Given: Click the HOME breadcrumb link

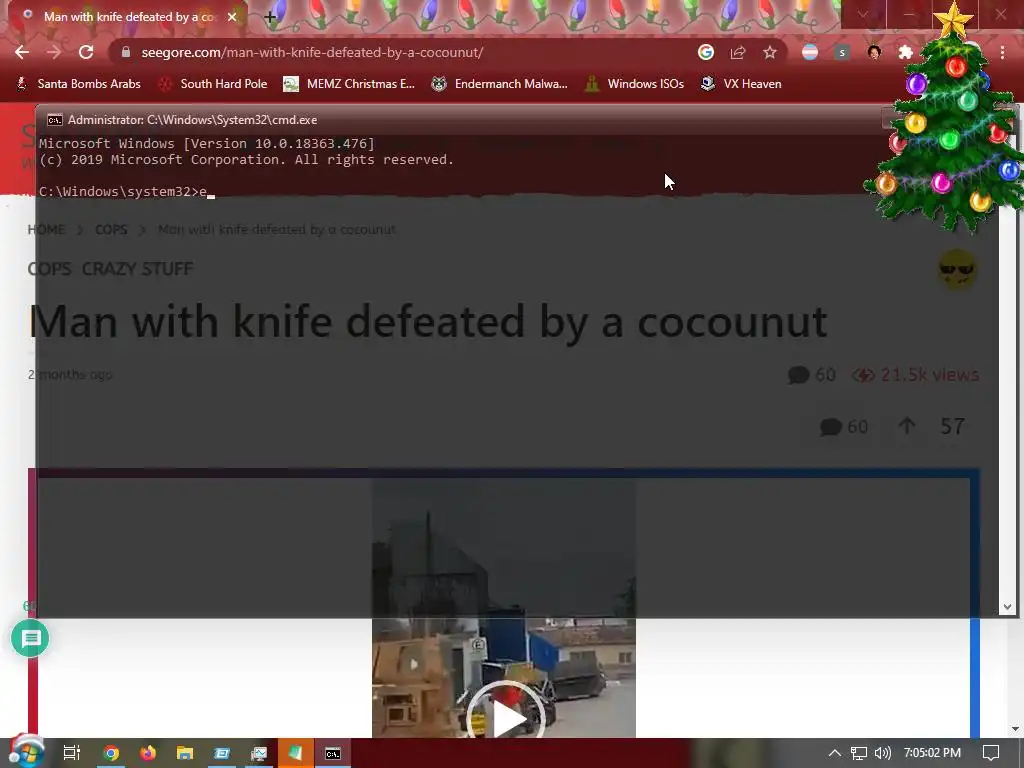Looking at the screenshot, I should pyautogui.click(x=46, y=230).
